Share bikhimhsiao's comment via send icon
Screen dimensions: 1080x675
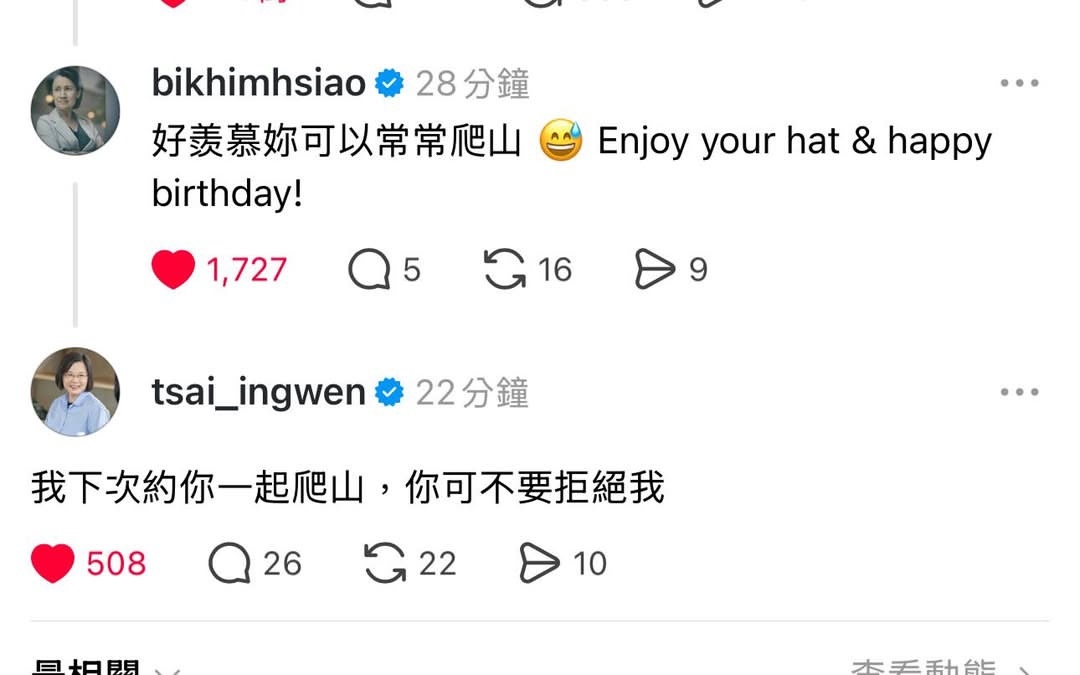coord(654,269)
